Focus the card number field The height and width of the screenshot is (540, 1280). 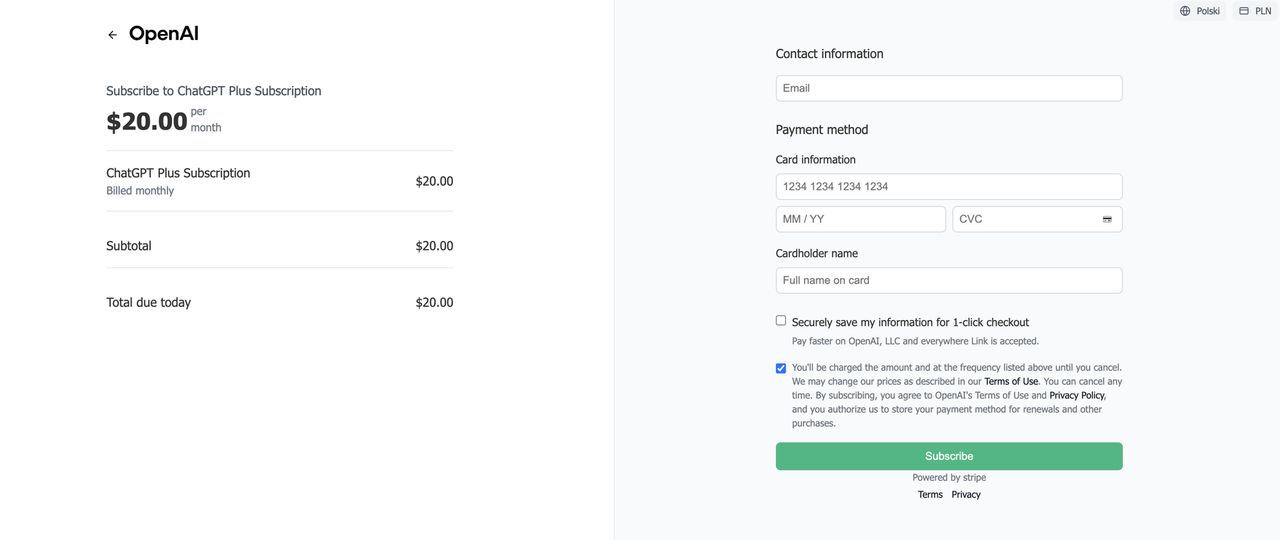click(949, 187)
